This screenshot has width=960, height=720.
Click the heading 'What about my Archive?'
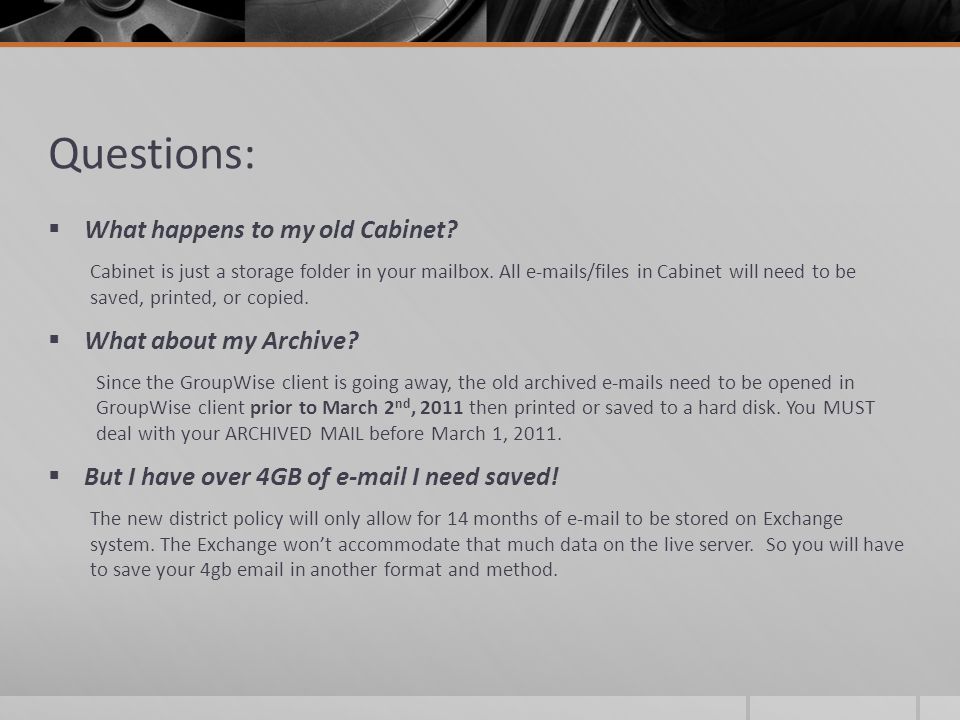[221, 341]
